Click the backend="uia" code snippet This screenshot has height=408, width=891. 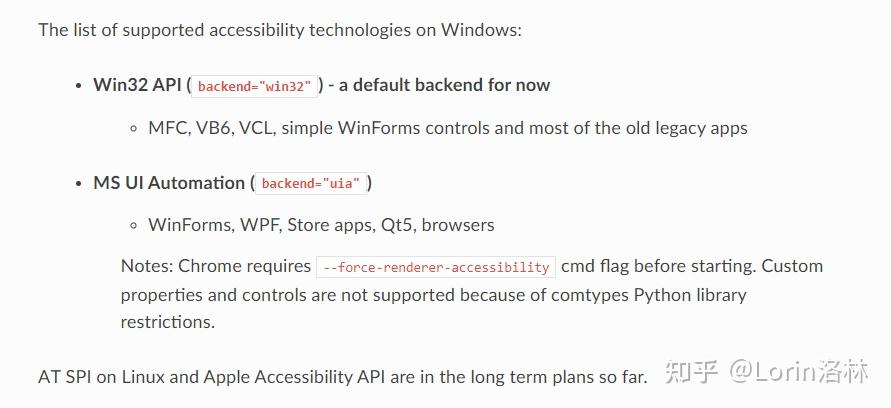(310, 184)
